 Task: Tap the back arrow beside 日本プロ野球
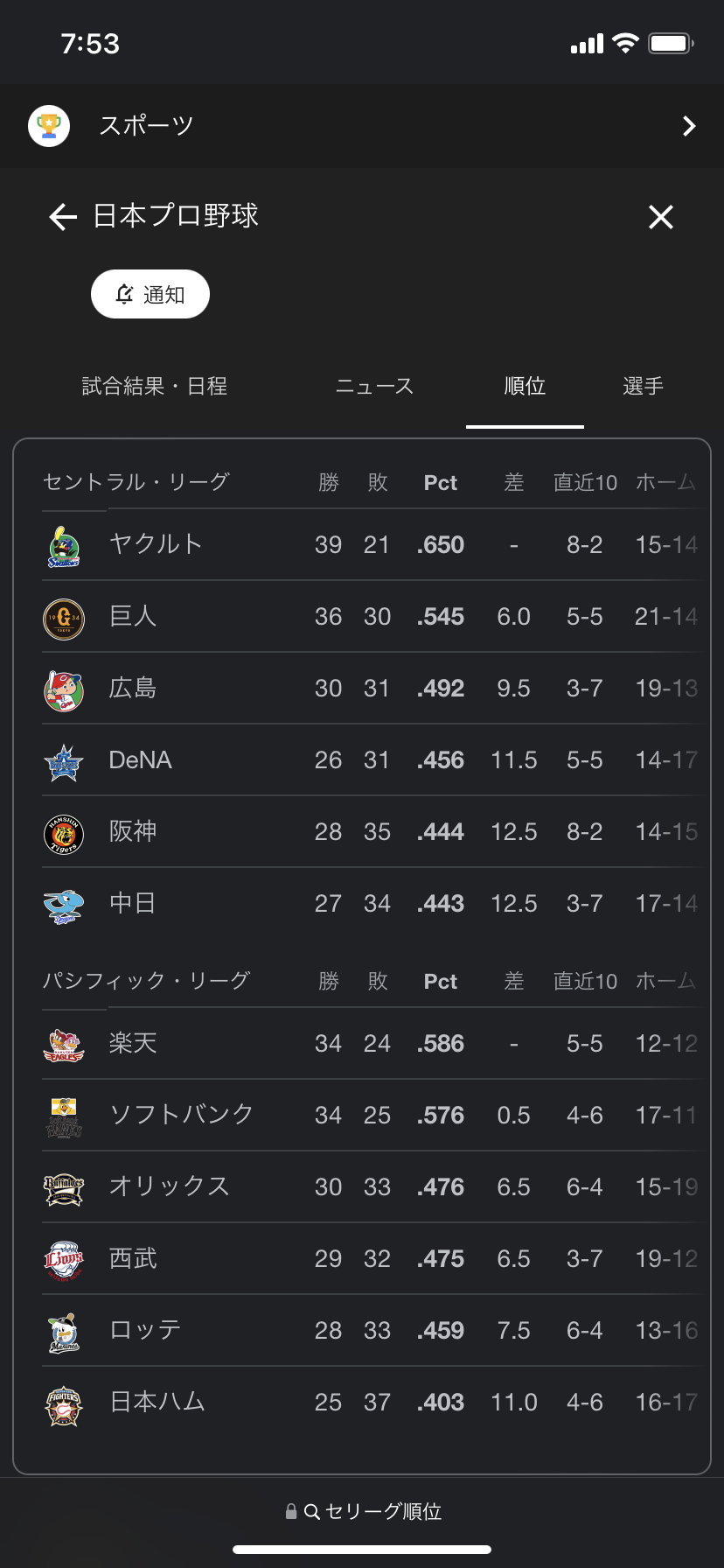tap(63, 217)
